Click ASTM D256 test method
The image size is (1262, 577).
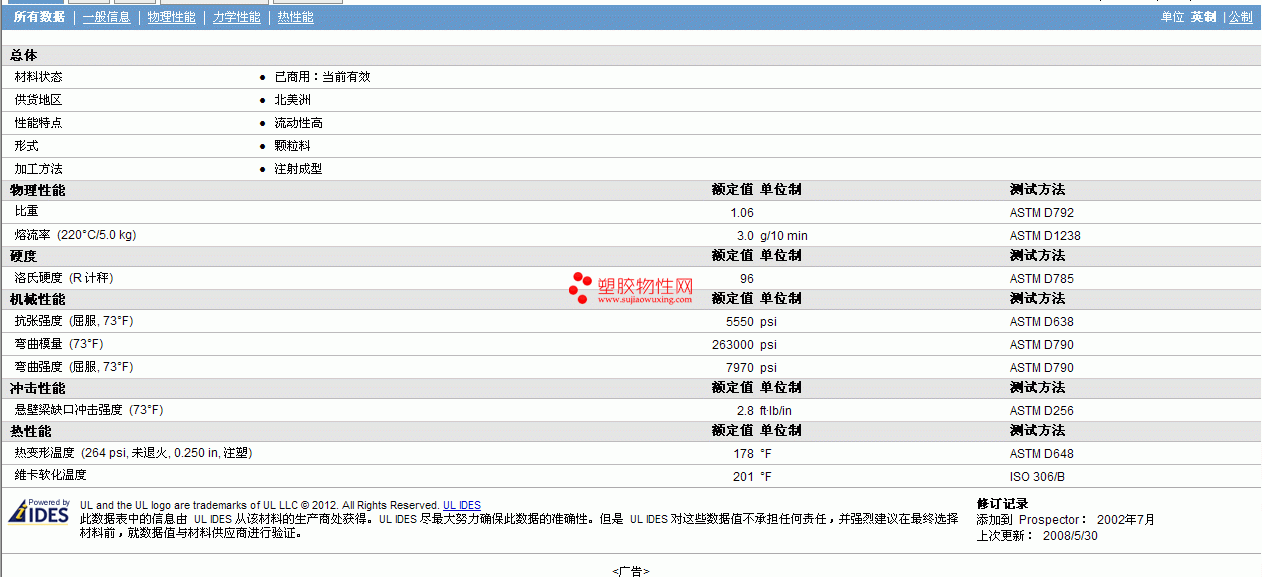click(x=1042, y=411)
